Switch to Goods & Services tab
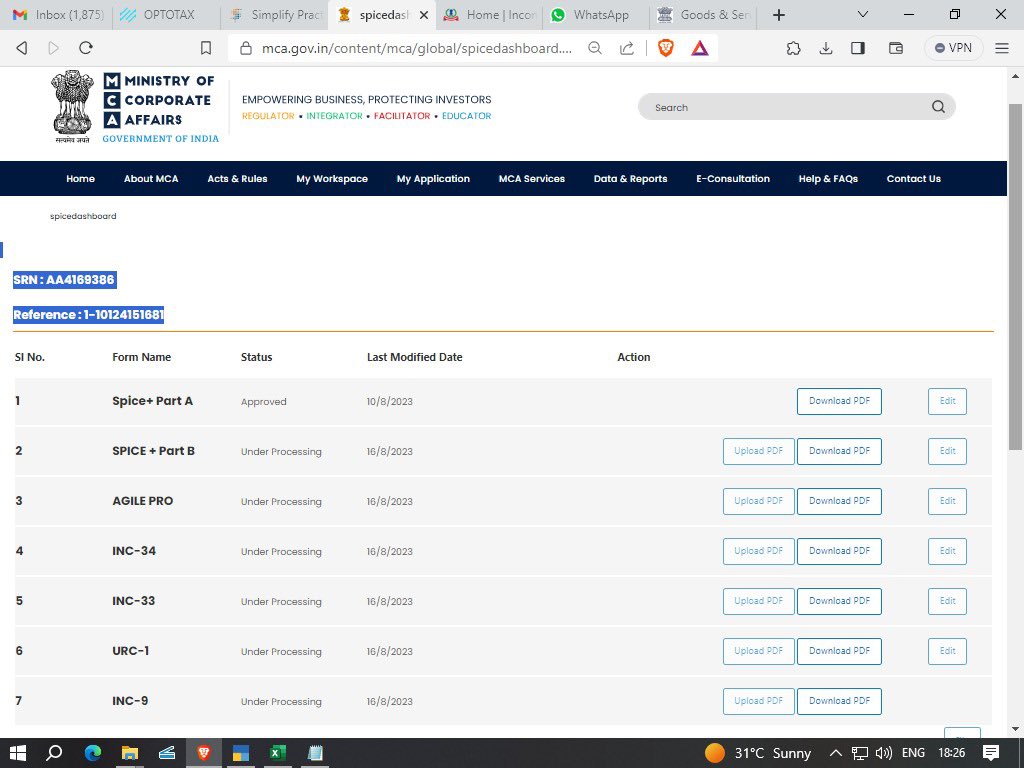The height and width of the screenshot is (768, 1024). coord(704,15)
